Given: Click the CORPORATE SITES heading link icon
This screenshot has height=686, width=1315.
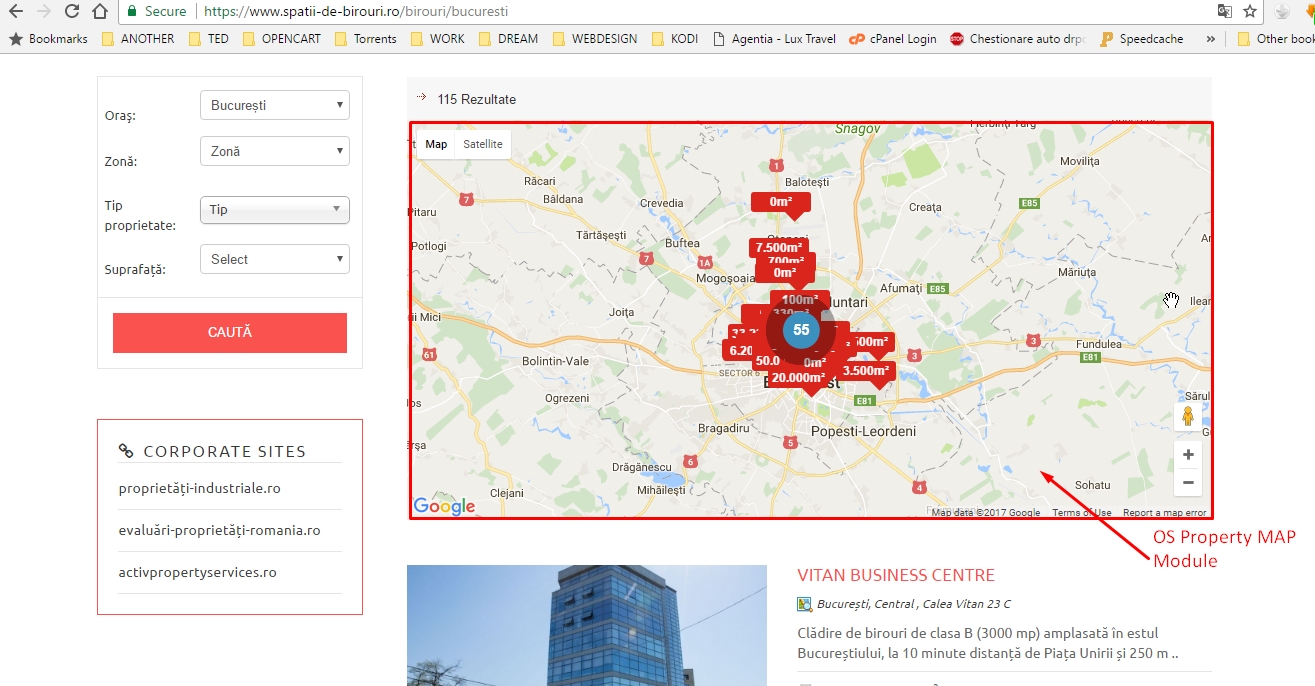Looking at the screenshot, I should coord(126,451).
